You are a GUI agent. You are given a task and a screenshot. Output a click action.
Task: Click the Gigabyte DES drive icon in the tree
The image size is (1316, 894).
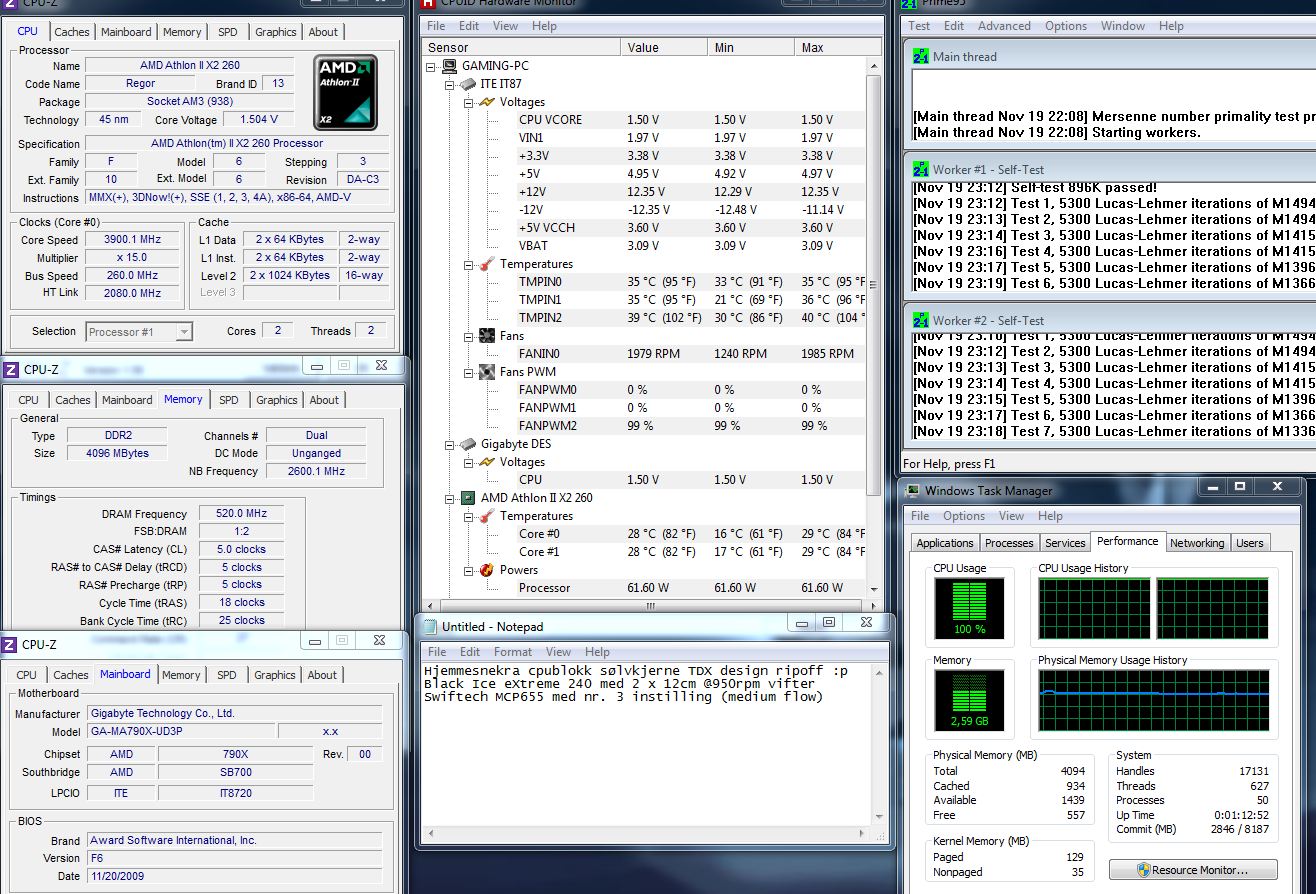click(467, 444)
